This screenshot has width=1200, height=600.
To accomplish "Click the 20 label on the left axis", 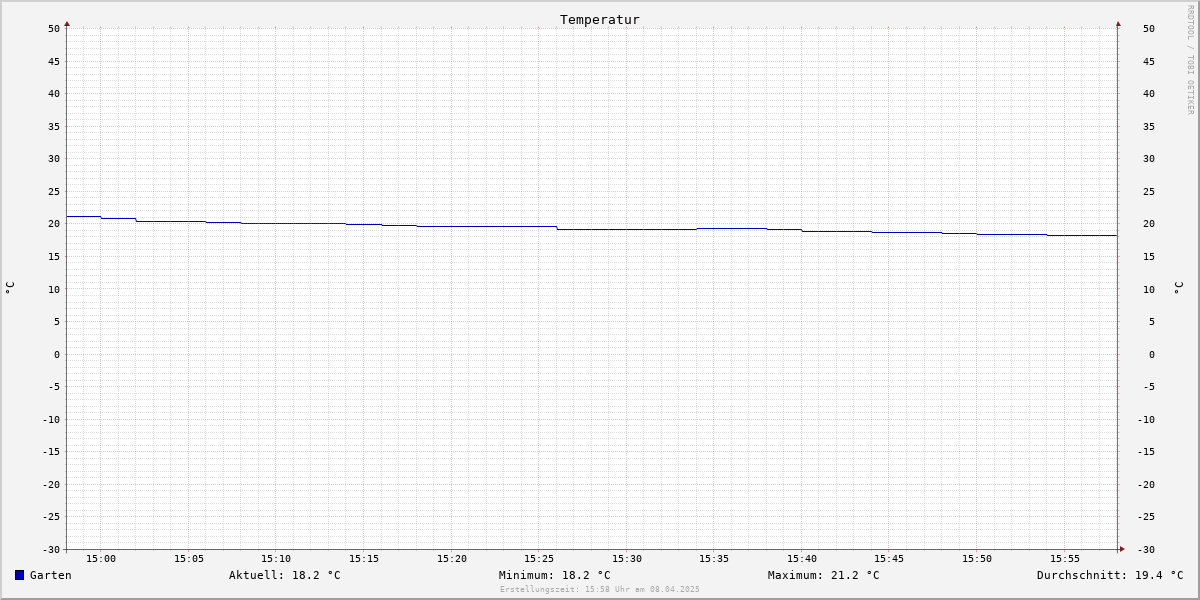I will coord(54,224).
